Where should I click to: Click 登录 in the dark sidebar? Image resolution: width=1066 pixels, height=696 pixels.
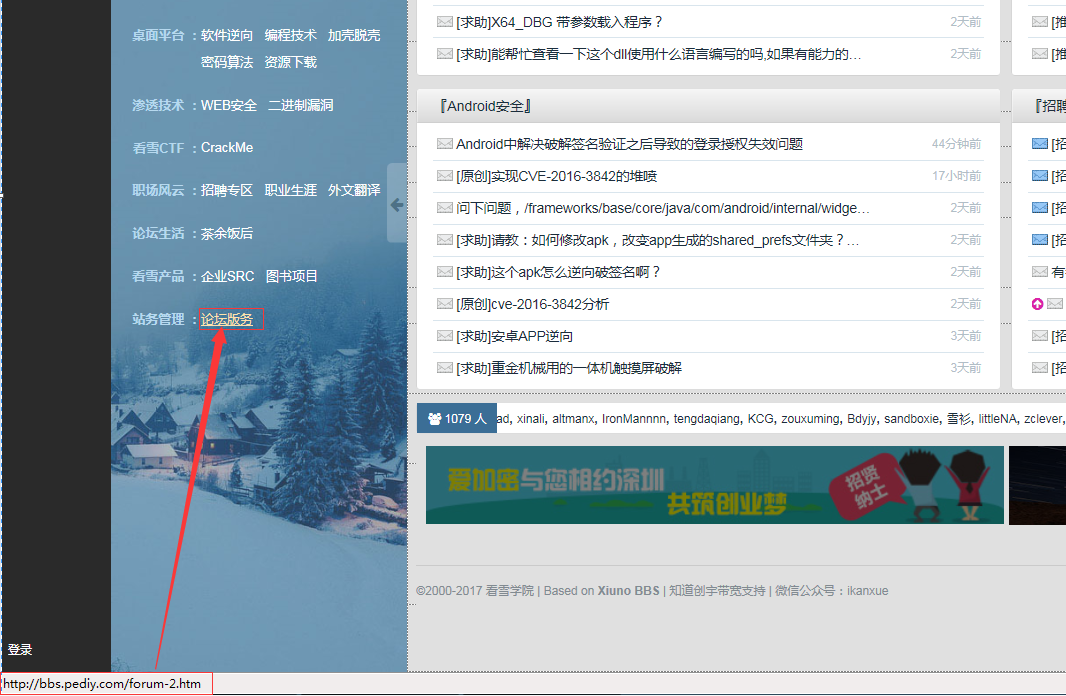[x=20, y=650]
